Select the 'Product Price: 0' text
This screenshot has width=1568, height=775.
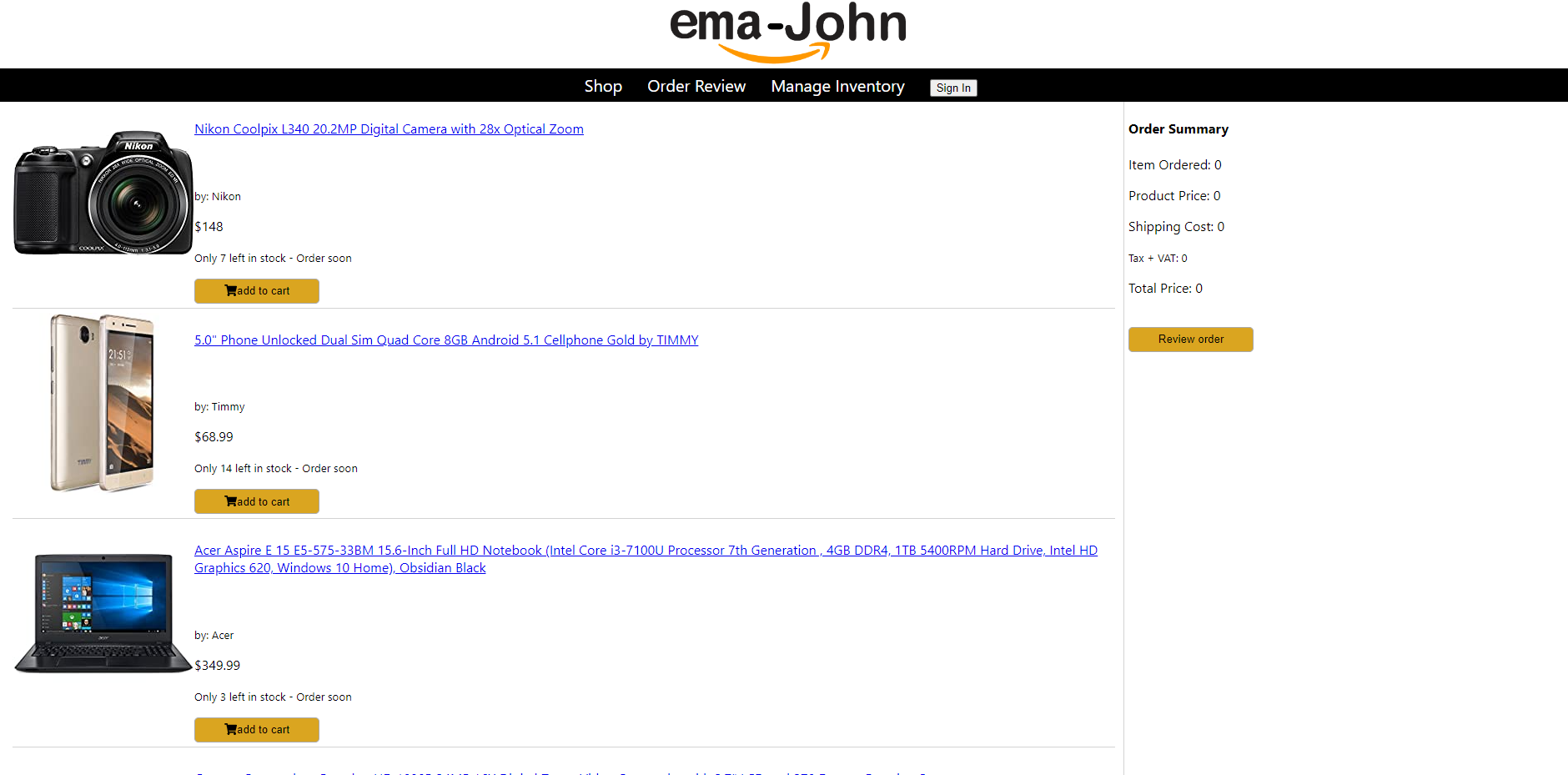coord(1174,196)
